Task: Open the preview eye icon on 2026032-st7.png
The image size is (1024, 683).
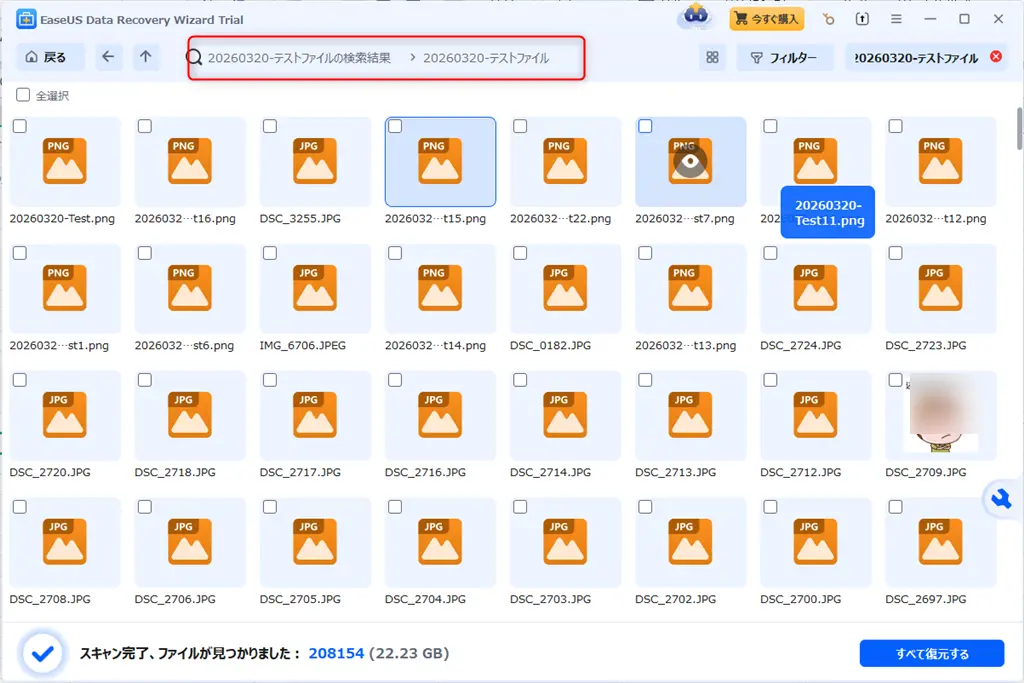Action: click(x=689, y=160)
